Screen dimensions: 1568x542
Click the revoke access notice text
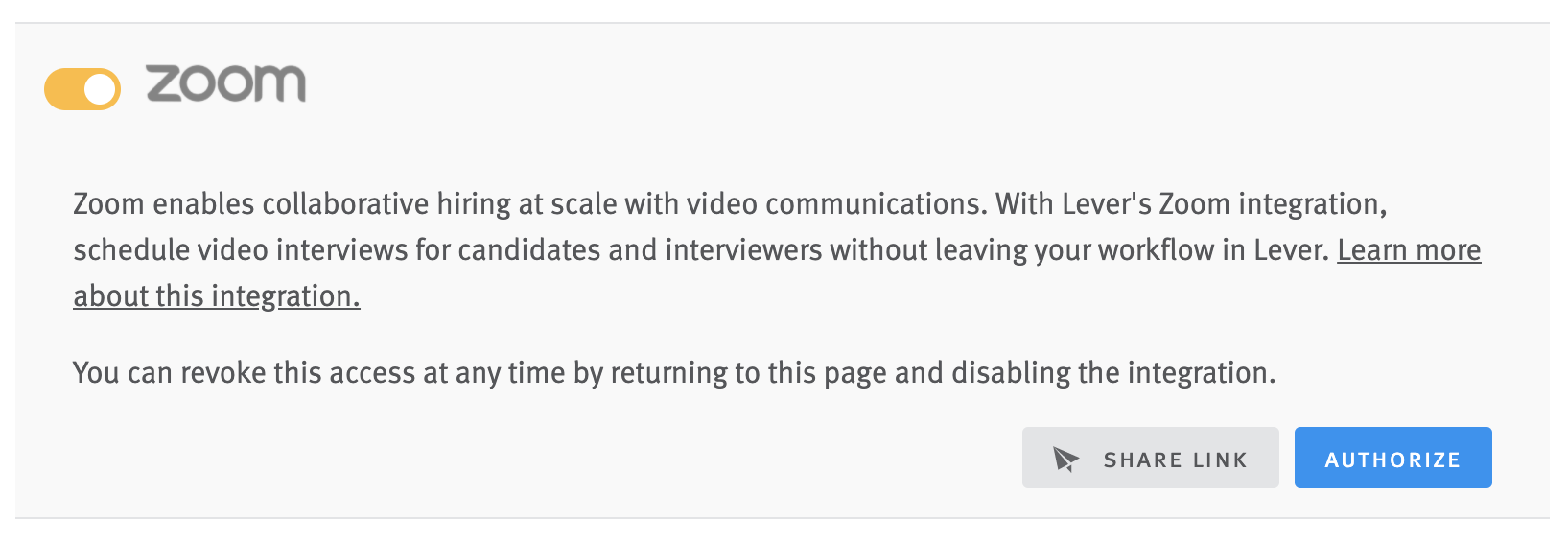(674, 372)
